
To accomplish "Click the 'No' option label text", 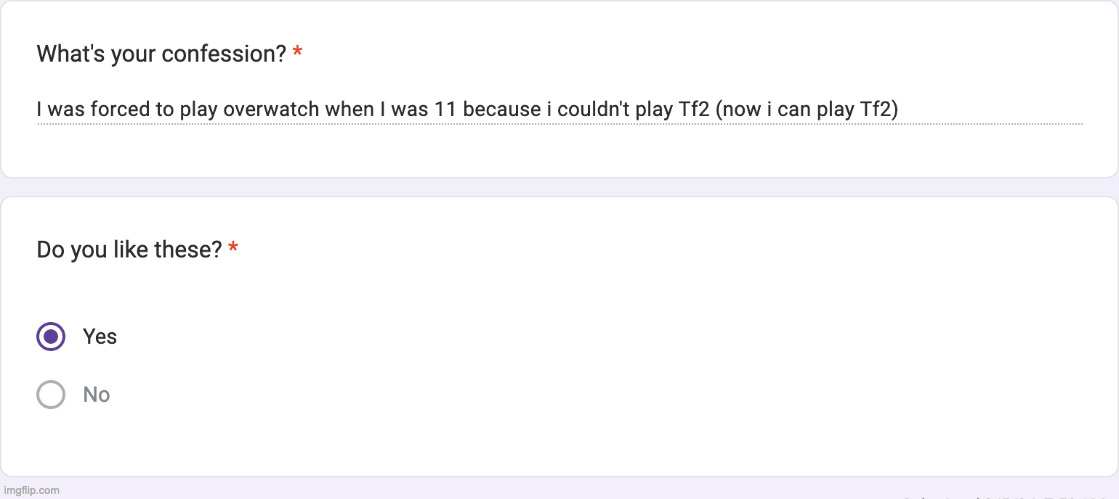I will point(96,395).
